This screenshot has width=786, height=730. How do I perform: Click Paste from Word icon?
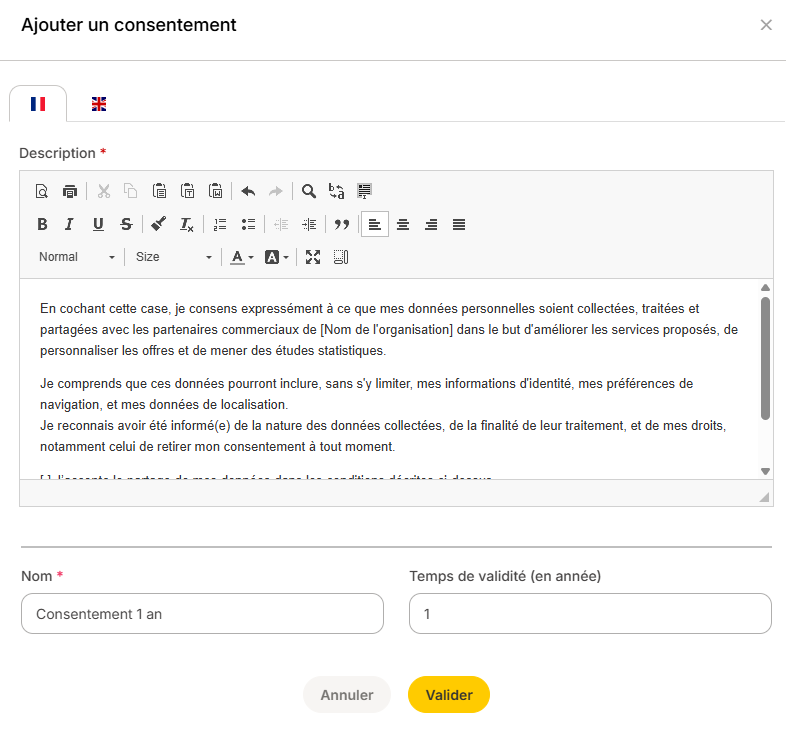point(216,191)
